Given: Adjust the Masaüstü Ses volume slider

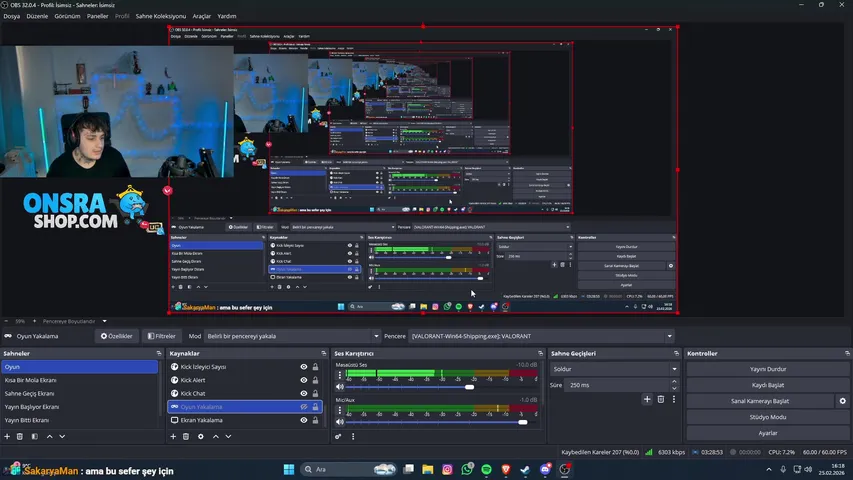Looking at the screenshot, I should pyautogui.click(x=469, y=387).
